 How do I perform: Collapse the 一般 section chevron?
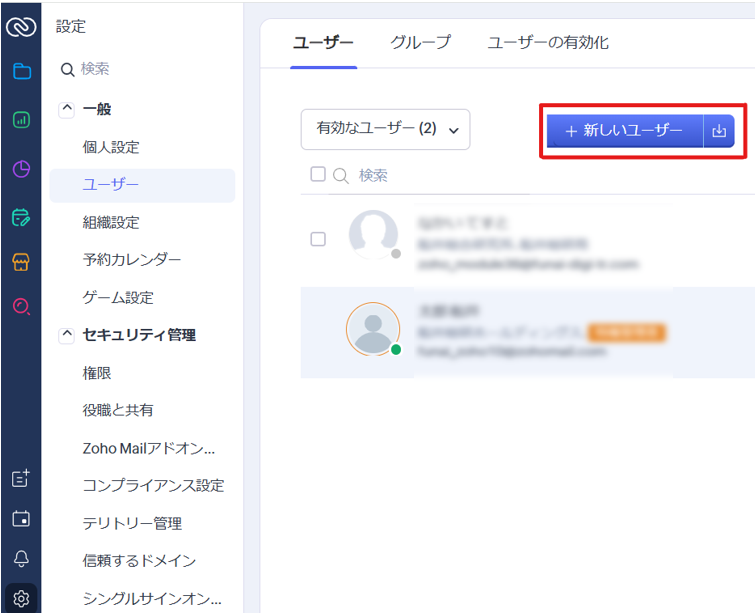(66, 109)
